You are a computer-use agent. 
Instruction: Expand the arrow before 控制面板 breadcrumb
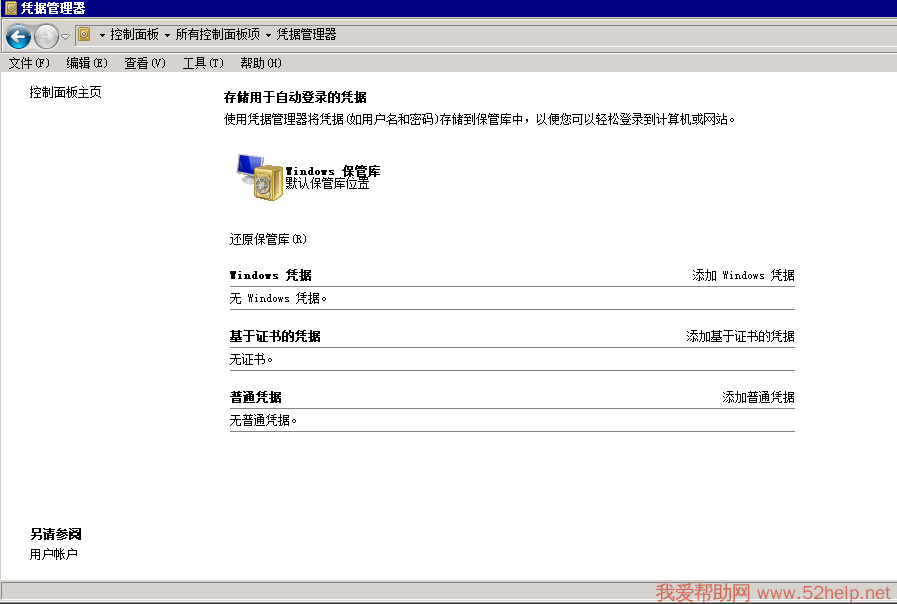[102, 35]
